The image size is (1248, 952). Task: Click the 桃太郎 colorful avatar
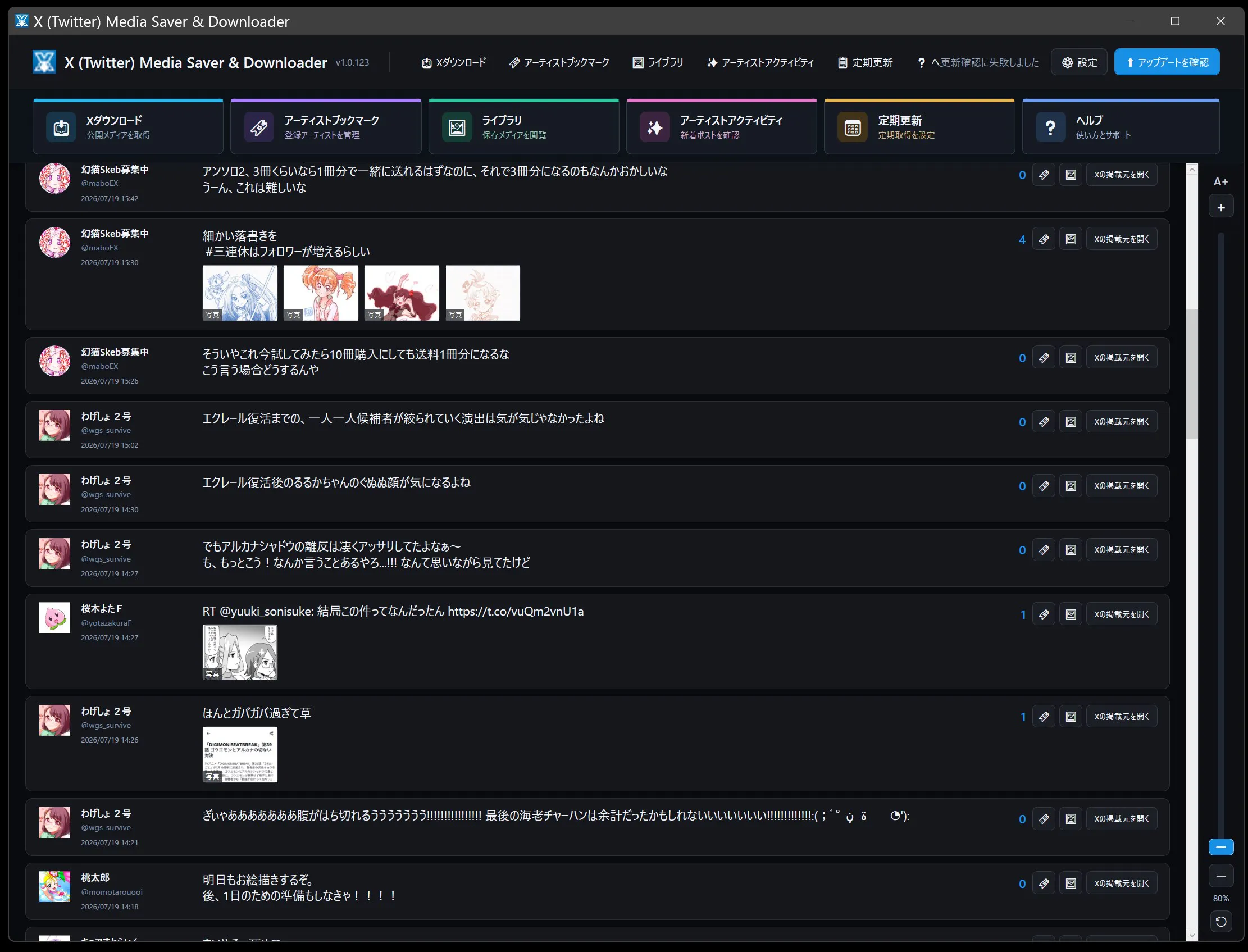point(54,887)
